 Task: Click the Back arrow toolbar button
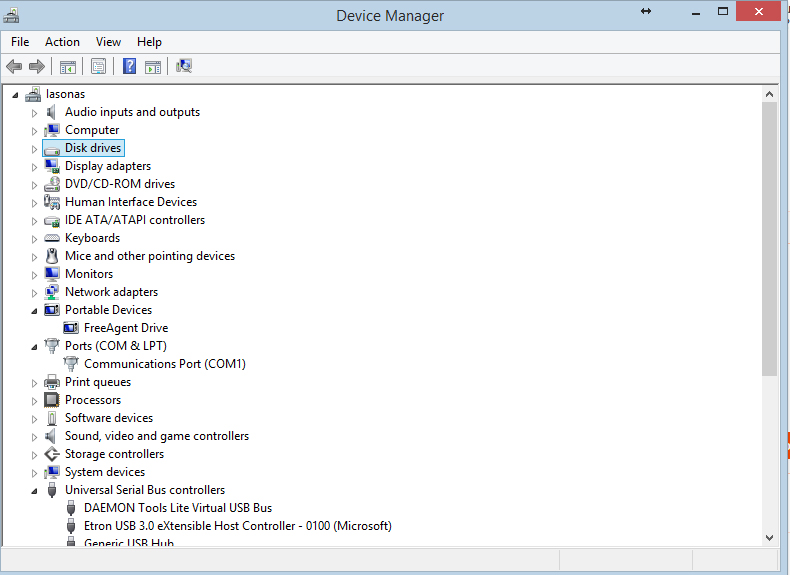[14, 67]
